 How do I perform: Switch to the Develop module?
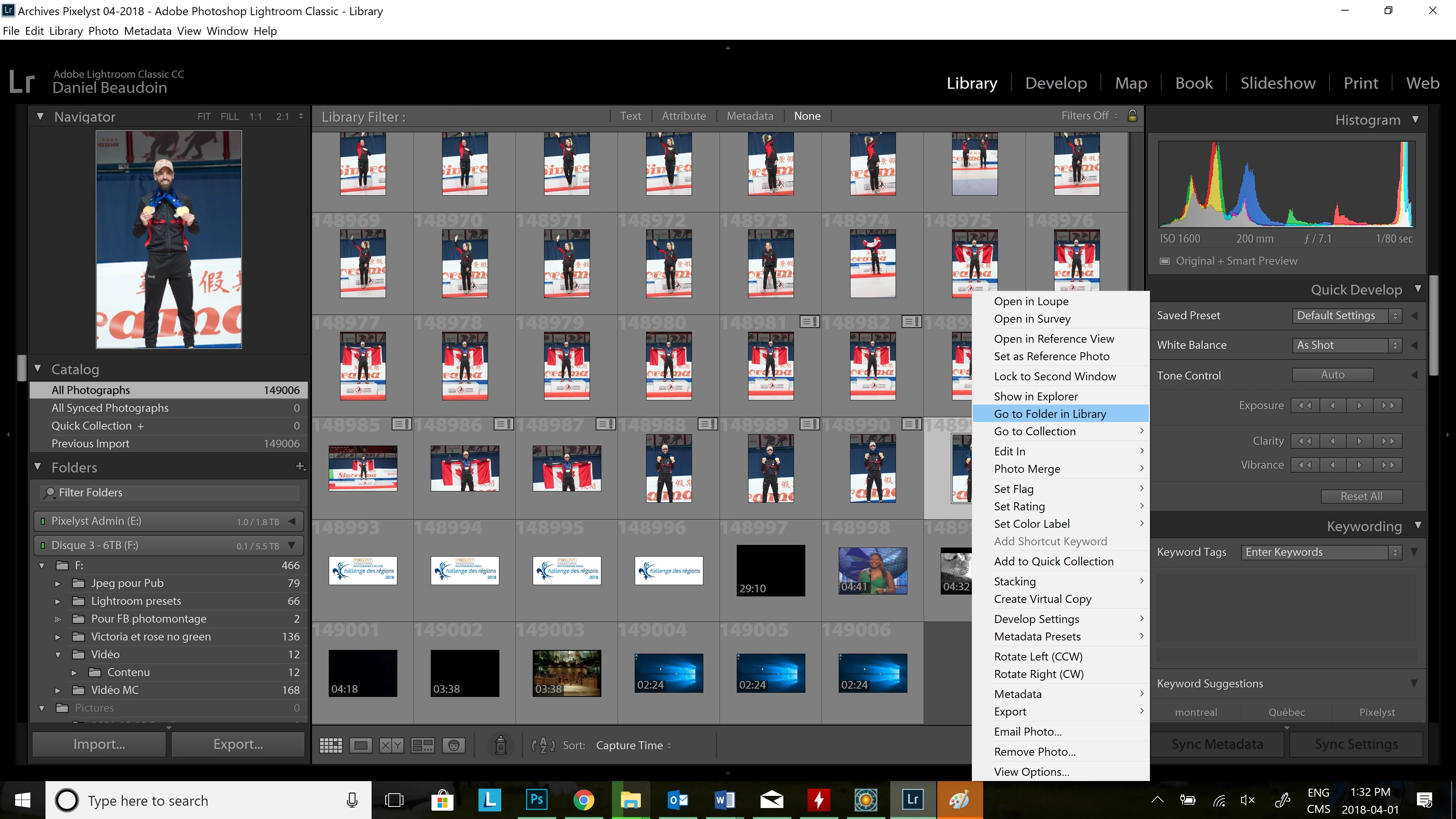[x=1056, y=83]
